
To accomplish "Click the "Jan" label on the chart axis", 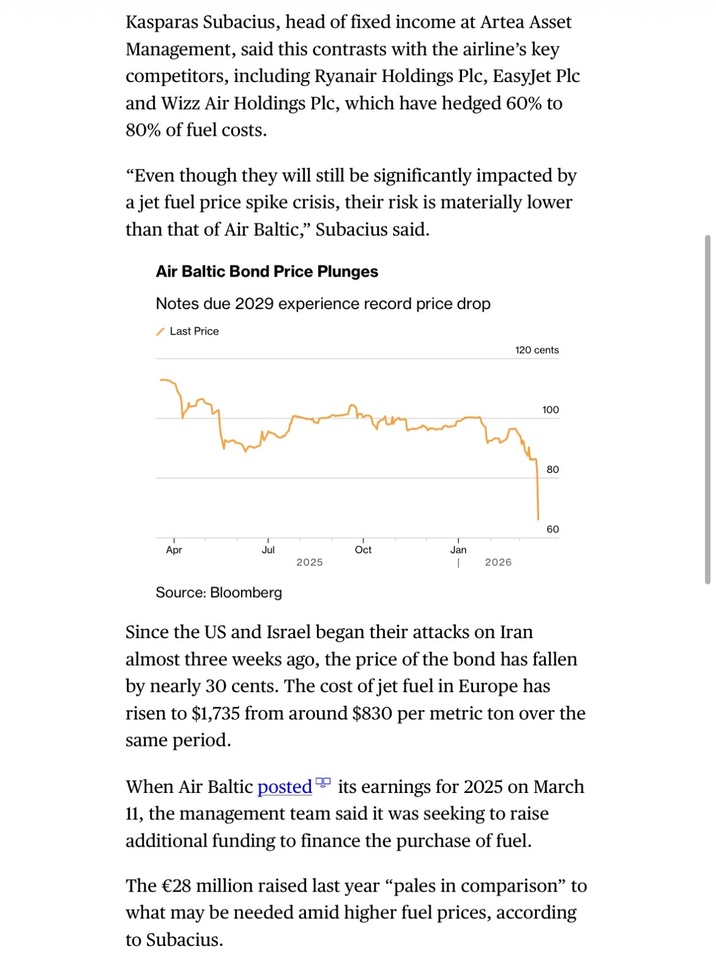I will [x=458, y=550].
